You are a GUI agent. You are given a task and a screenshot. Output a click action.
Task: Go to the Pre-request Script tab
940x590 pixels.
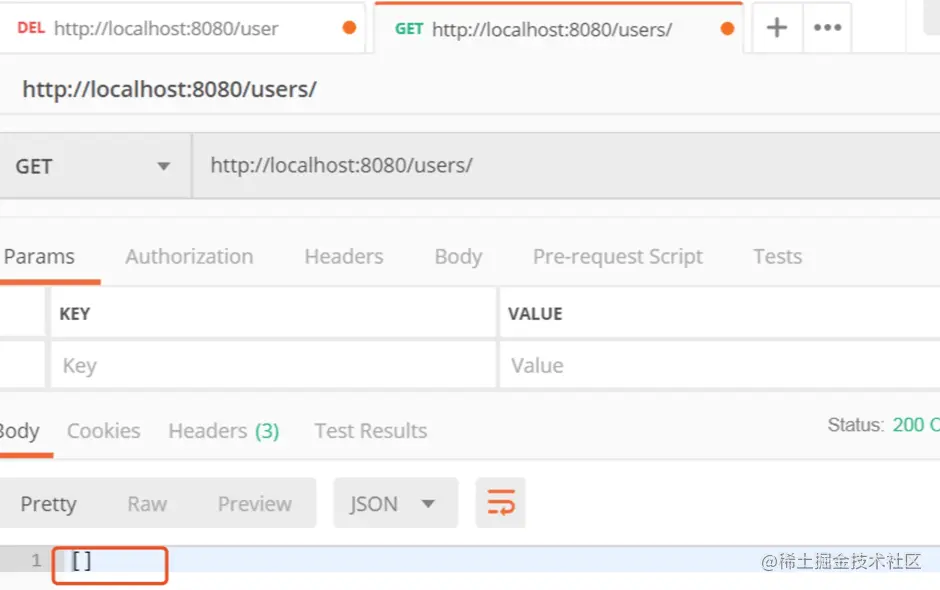tap(617, 257)
